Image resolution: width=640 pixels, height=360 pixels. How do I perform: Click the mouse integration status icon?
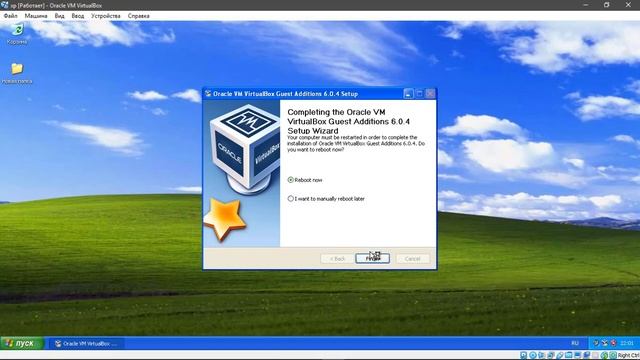point(604,355)
